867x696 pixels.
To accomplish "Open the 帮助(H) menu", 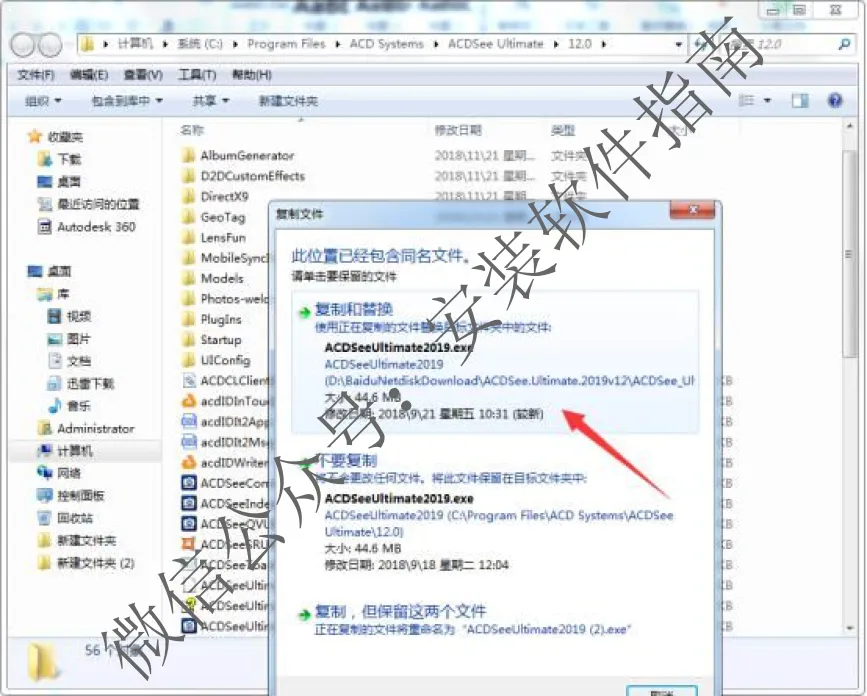I will click(x=252, y=75).
